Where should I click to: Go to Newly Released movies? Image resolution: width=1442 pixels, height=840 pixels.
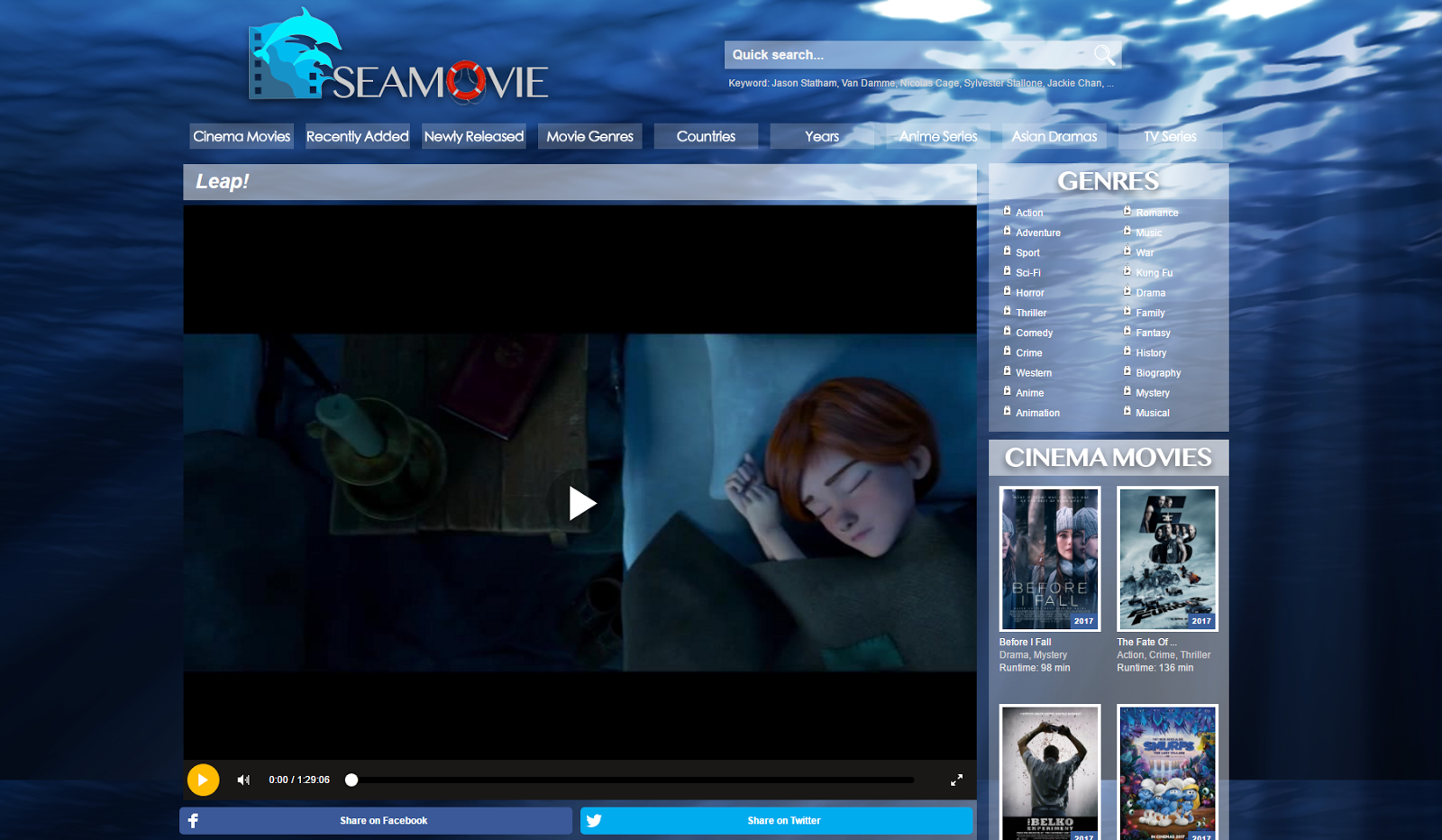click(x=474, y=136)
